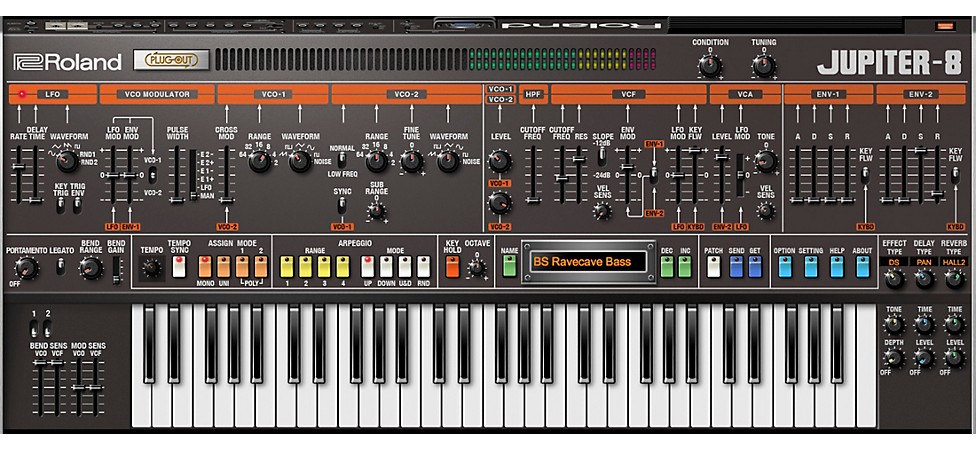Click the VCF VEL SENS knob
The height and width of the screenshot is (450, 976).
point(602,212)
